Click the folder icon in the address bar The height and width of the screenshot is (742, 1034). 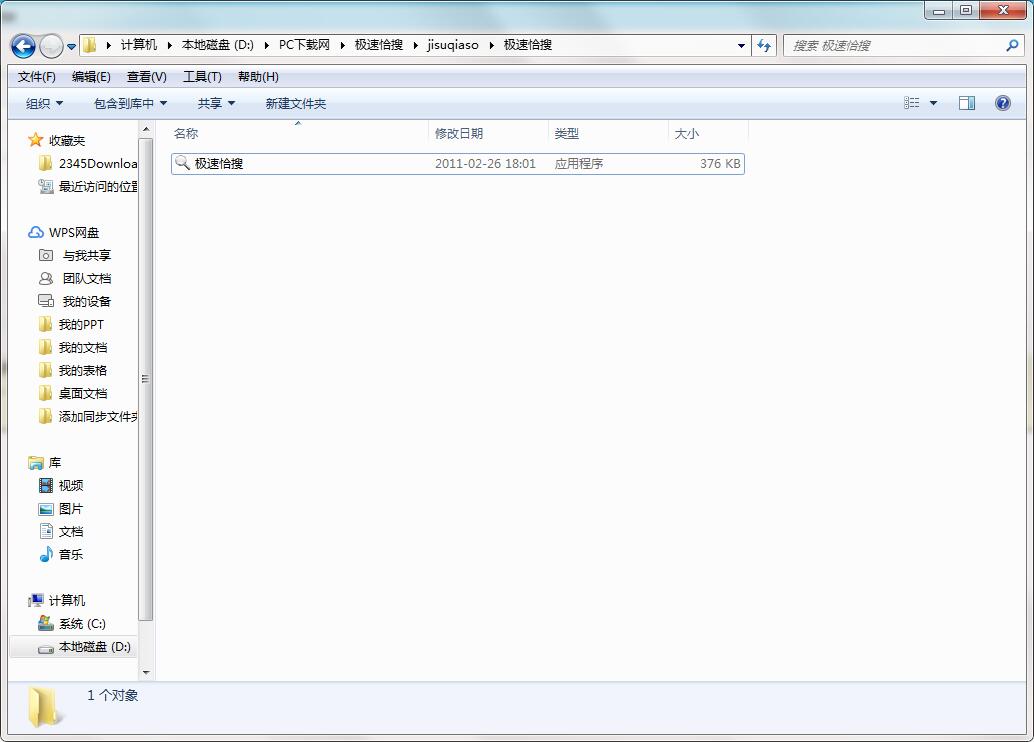coord(90,45)
